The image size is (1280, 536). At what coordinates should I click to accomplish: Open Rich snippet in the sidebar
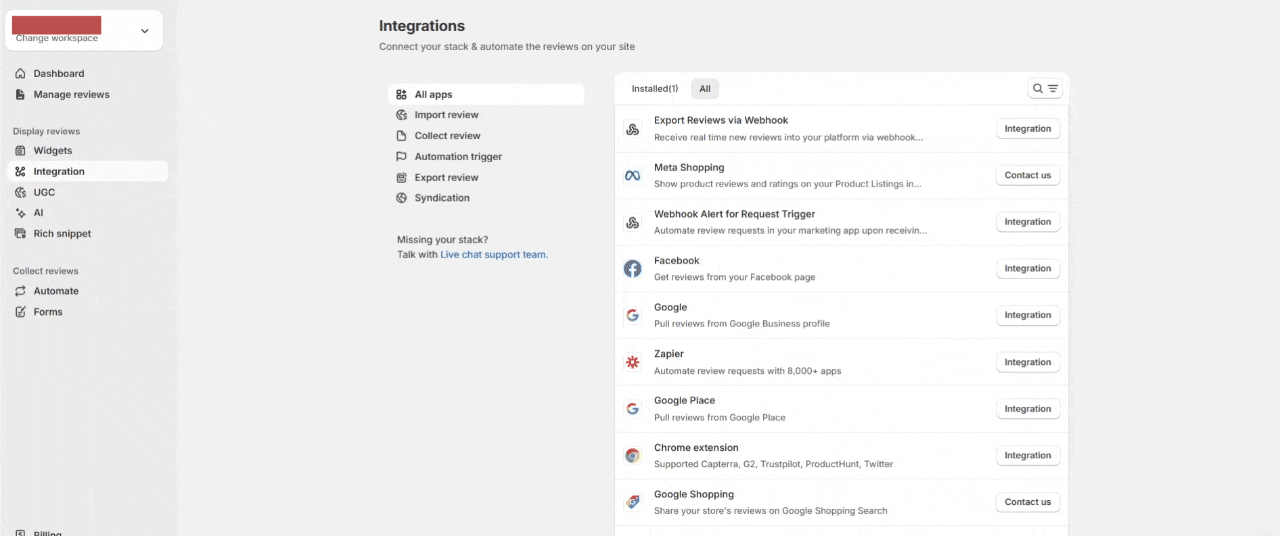[x=62, y=234]
